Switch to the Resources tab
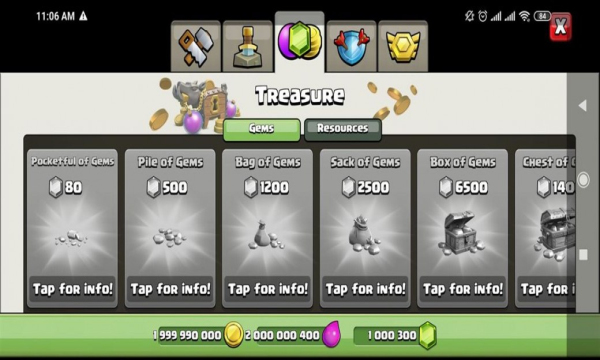 [x=343, y=129]
